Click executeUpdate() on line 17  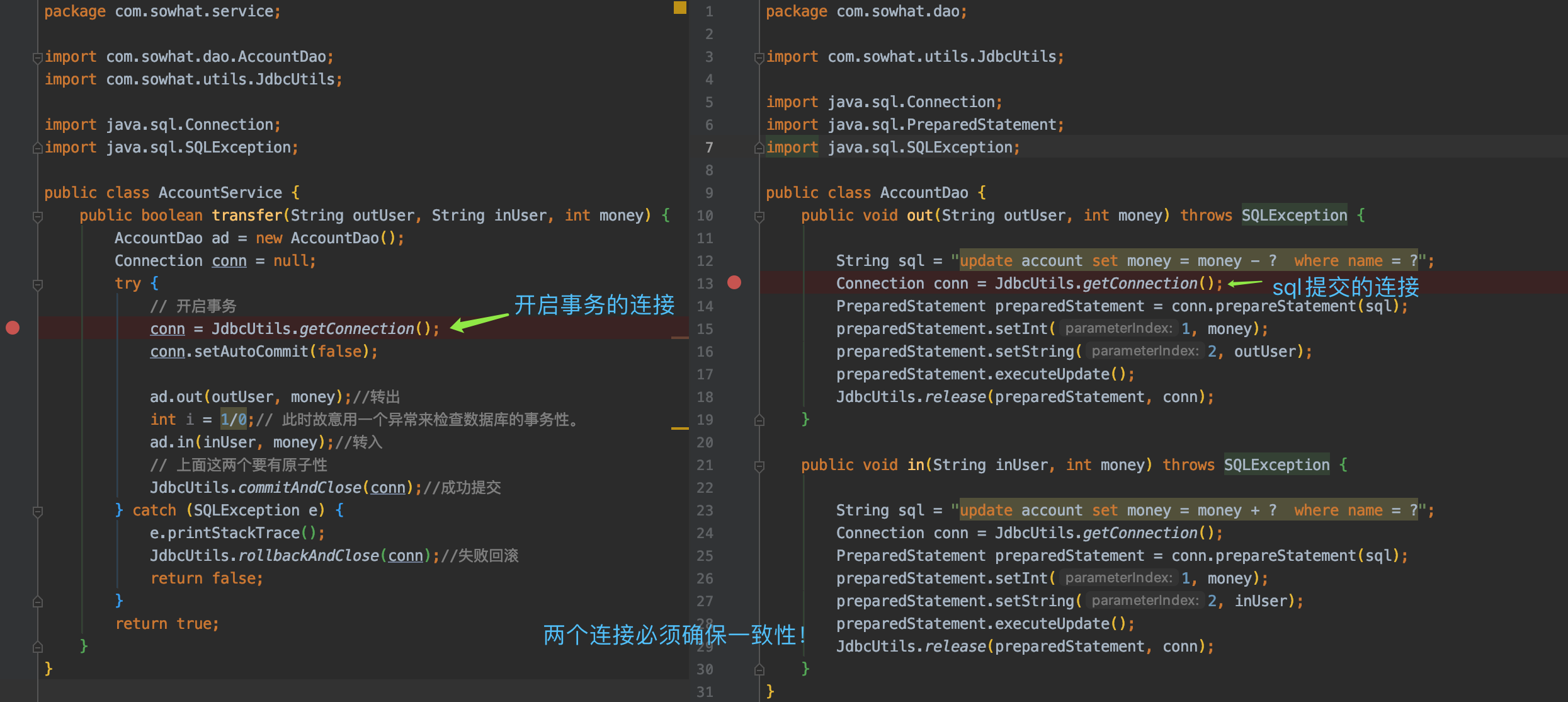[x=1060, y=374]
